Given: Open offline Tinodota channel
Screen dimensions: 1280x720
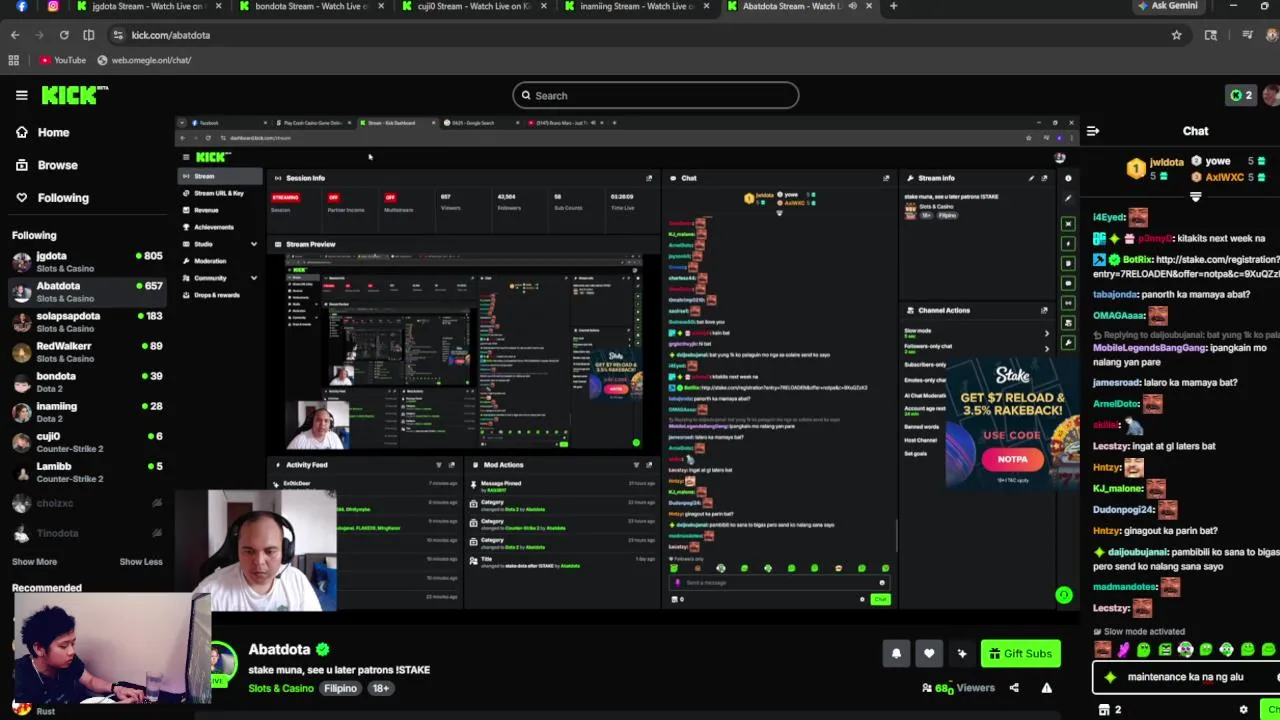Looking at the screenshot, I should [87, 533].
